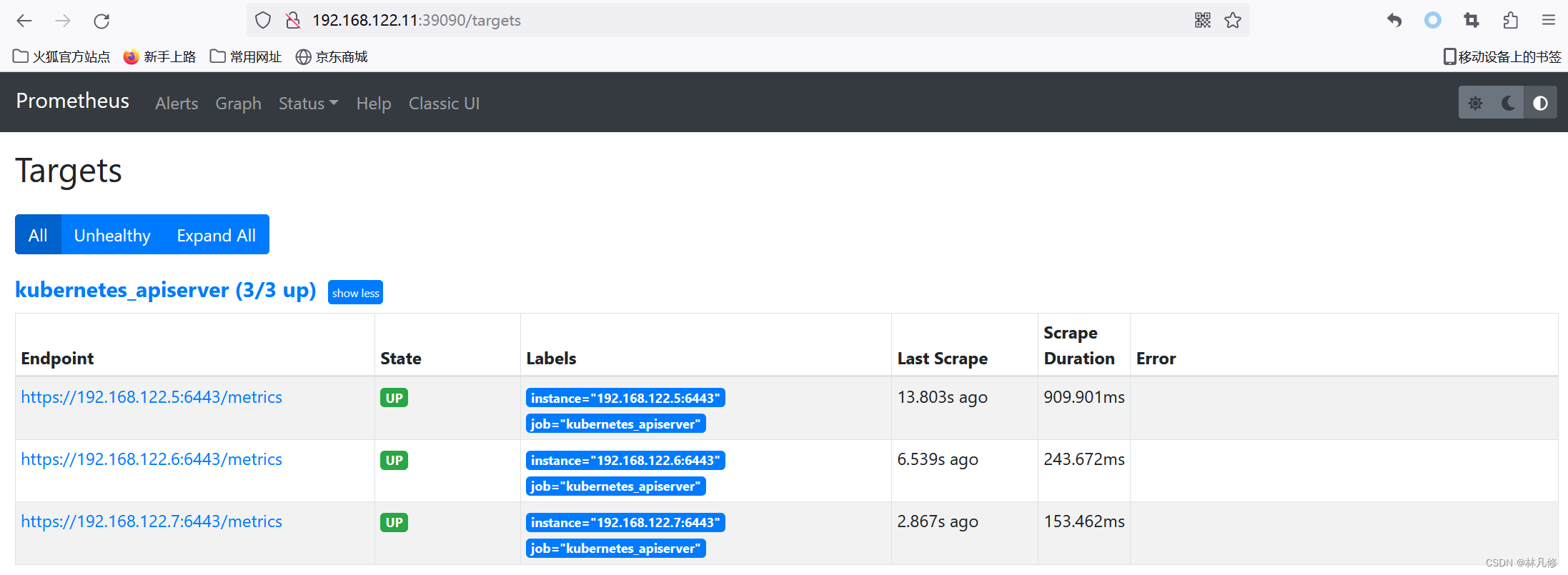1568x575 pixels.
Task: Open the extensions puzzle piece icon
Action: [1510, 21]
